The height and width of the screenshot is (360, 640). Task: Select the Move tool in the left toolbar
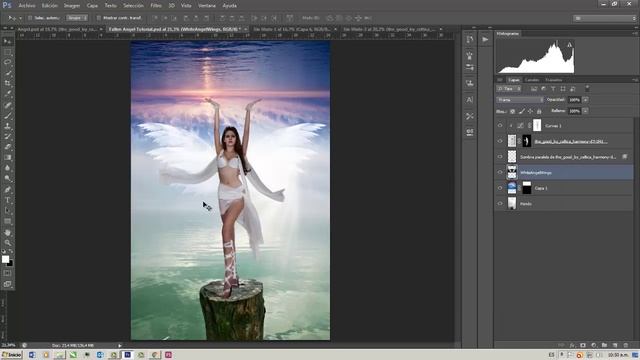7,41
